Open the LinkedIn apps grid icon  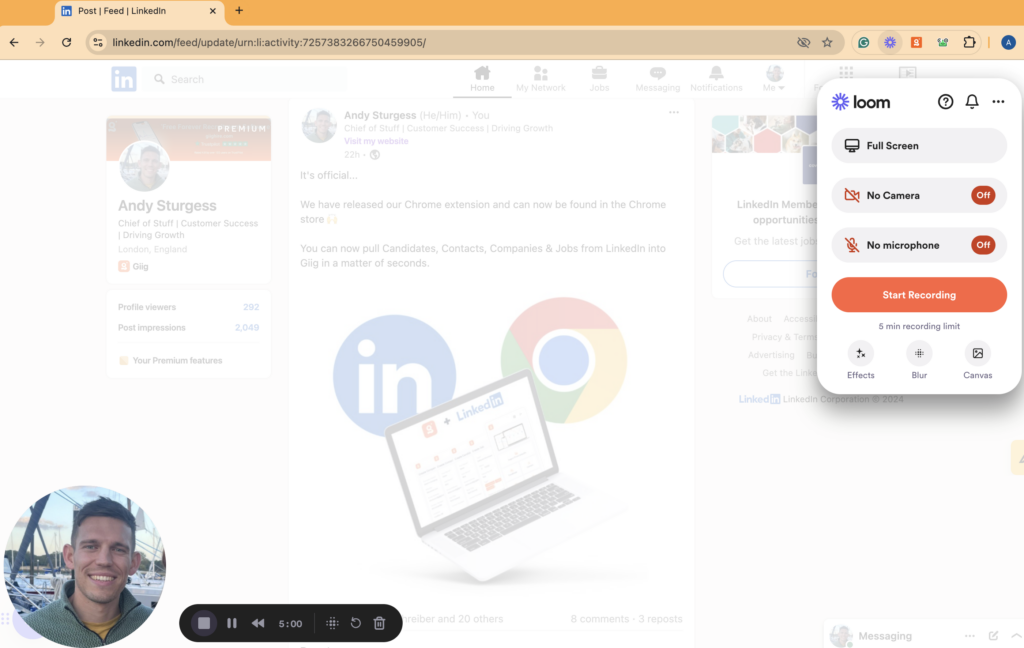[846, 73]
